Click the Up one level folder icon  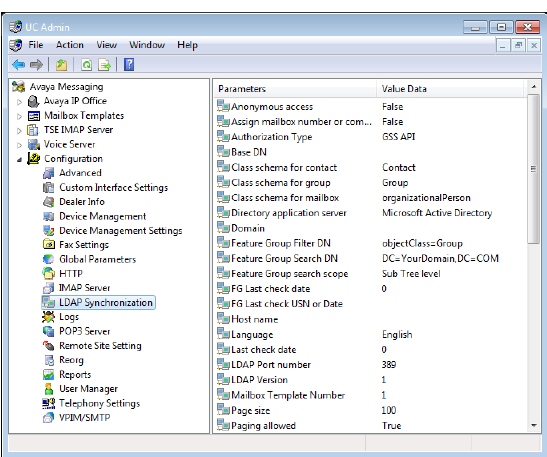pos(61,65)
